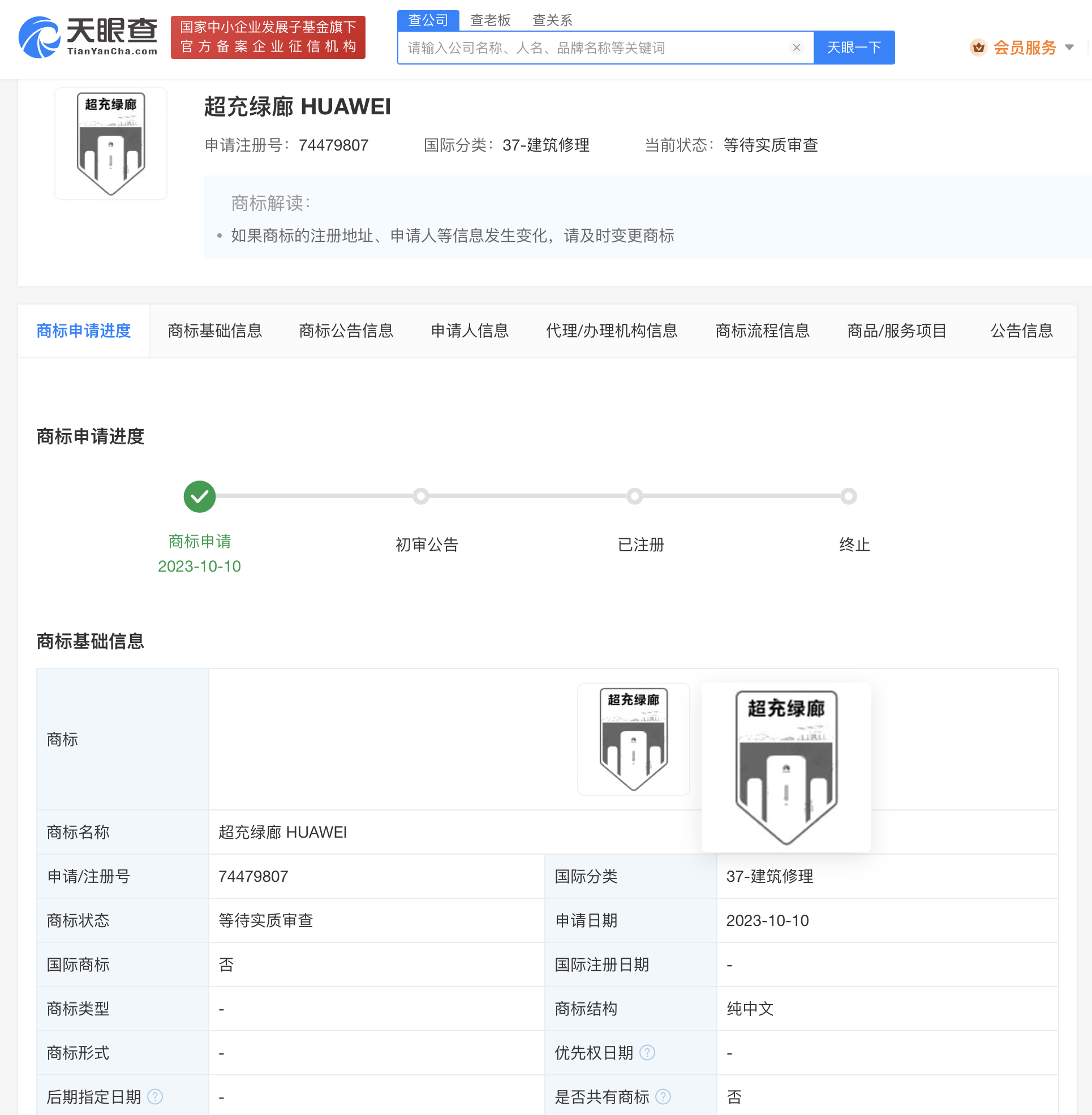Click the TianYanCha logo
The width and height of the screenshot is (1092, 1115).
[88, 37]
